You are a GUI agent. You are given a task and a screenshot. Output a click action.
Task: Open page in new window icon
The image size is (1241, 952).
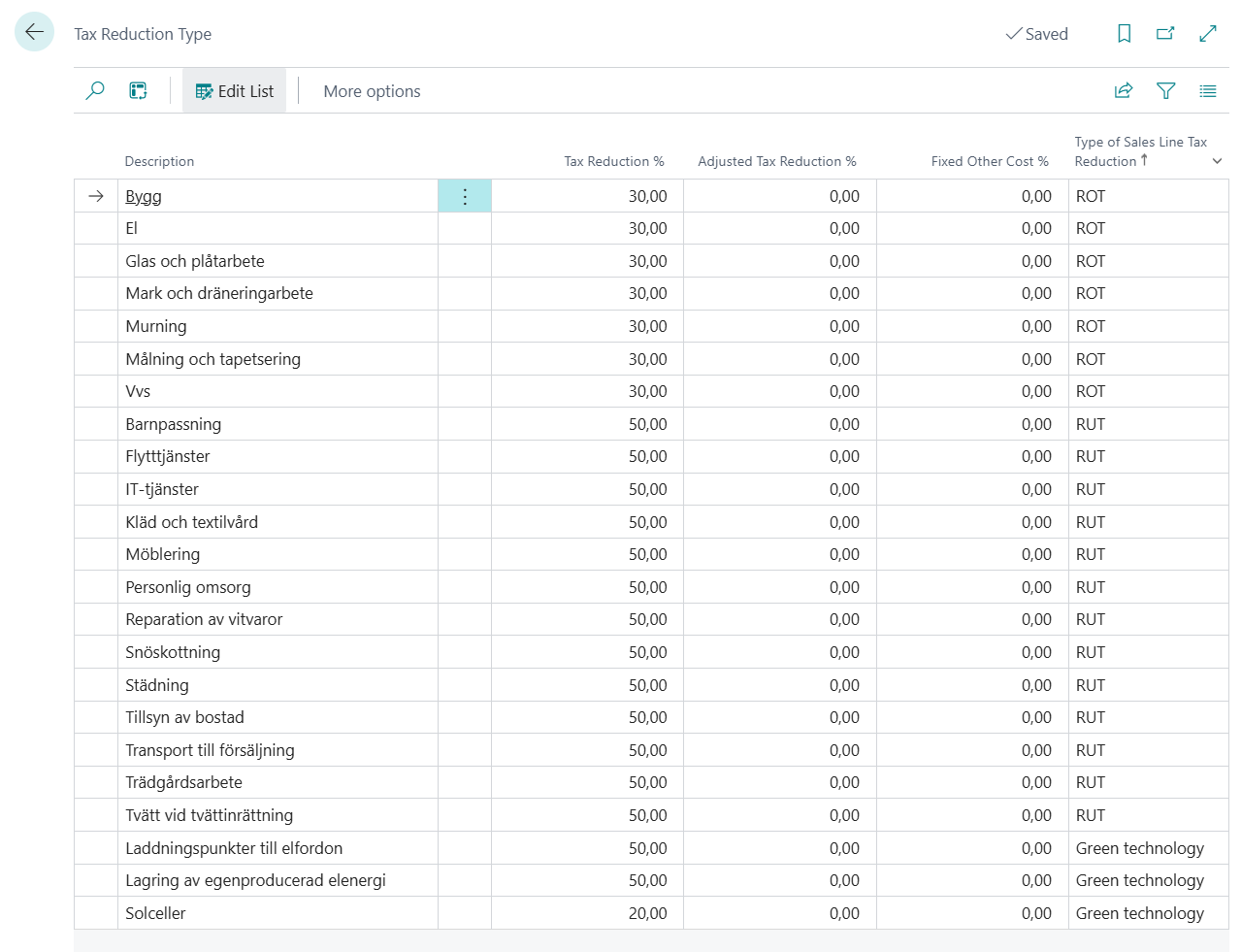pyautogui.click(x=1165, y=33)
